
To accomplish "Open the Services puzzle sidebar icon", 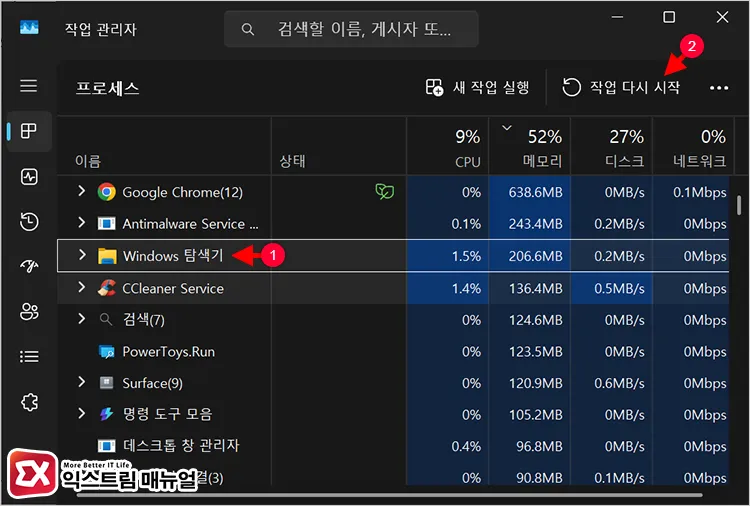I will (29, 402).
